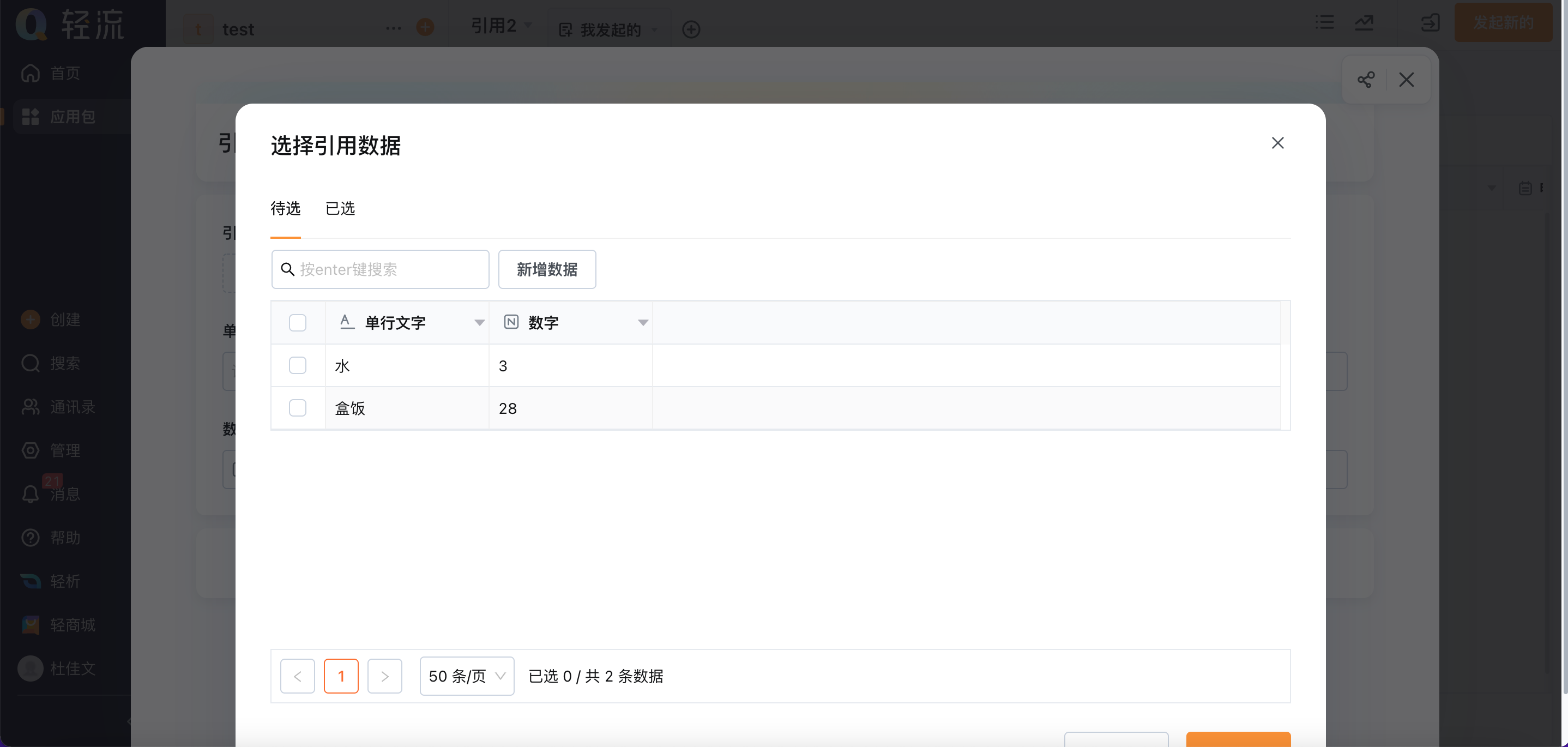The height and width of the screenshot is (747, 1568).
Task: Focus the 按enter键搜索 search field
Action: point(381,269)
